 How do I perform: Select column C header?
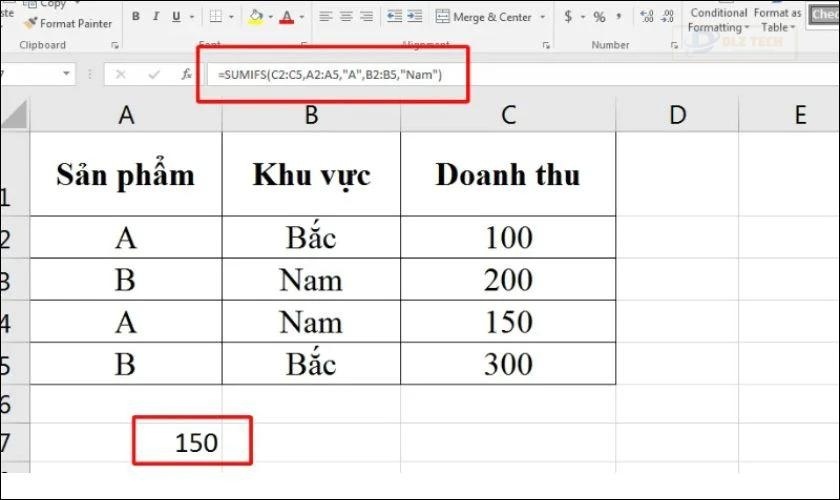click(508, 115)
